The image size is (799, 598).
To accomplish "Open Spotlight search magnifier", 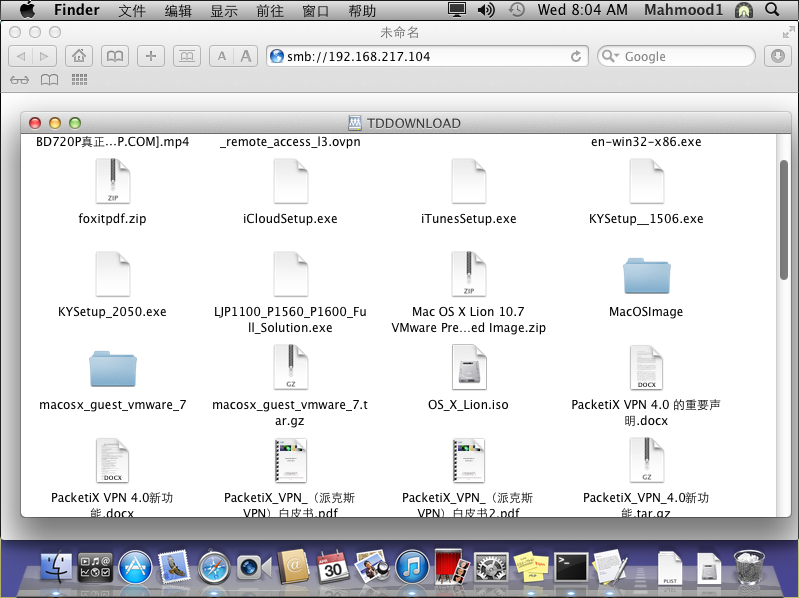I will coord(773,10).
